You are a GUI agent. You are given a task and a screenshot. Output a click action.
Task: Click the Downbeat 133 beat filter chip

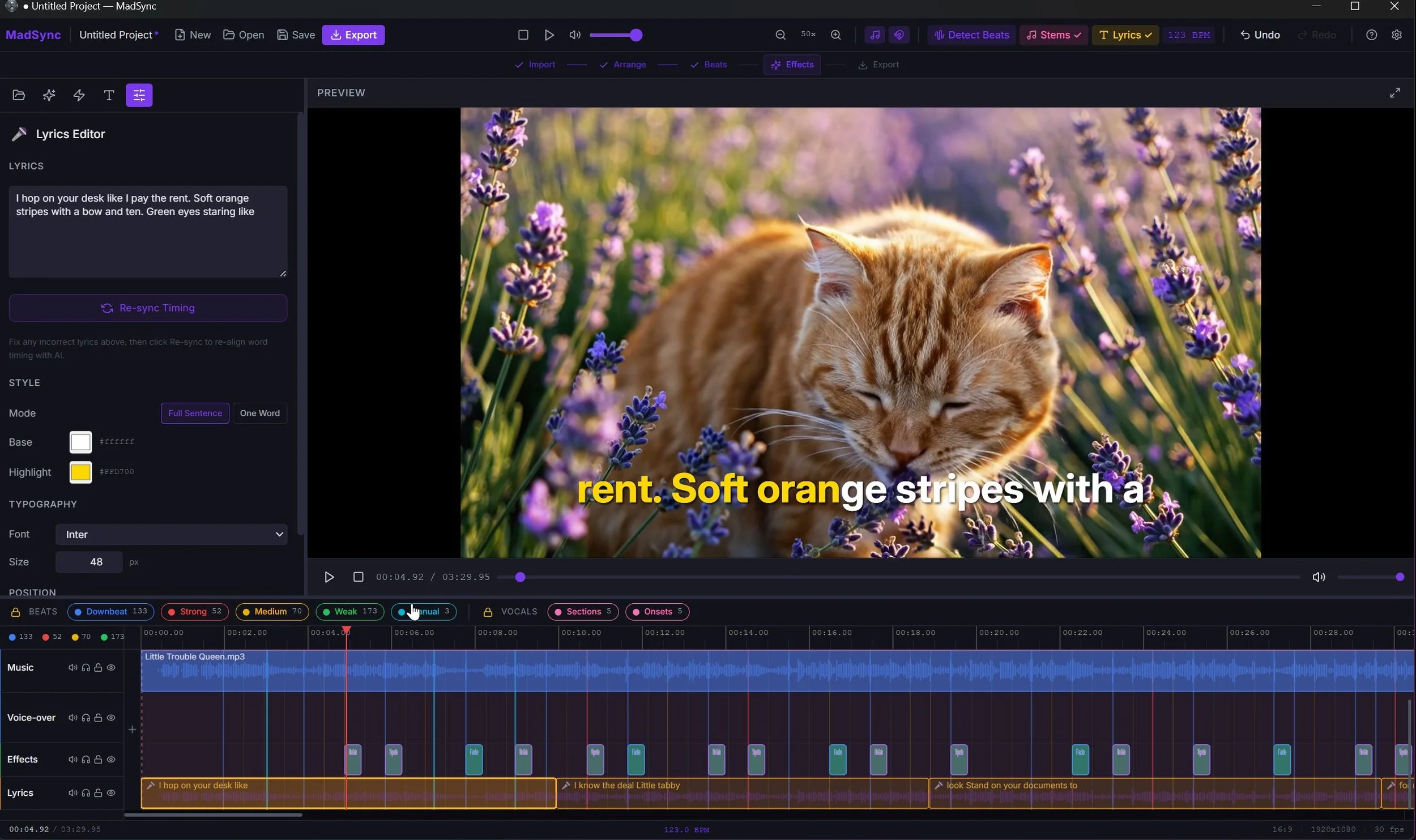110,612
